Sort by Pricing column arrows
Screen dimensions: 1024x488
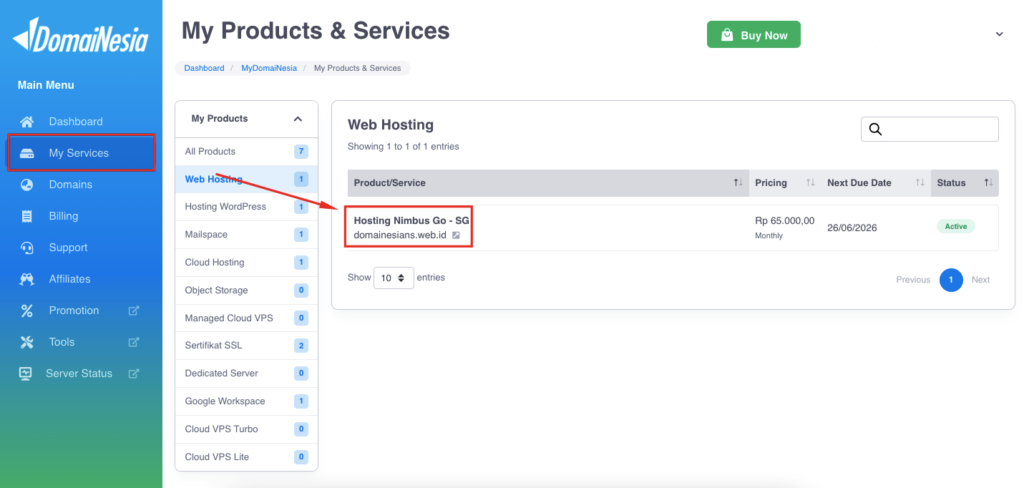coord(810,183)
